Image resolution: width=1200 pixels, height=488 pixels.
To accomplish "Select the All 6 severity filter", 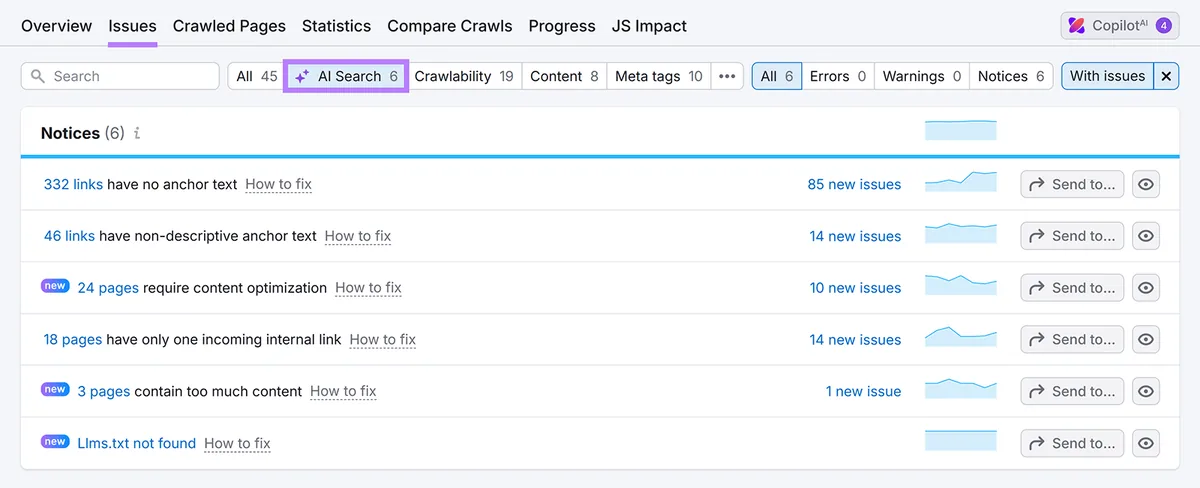I will [x=777, y=76].
